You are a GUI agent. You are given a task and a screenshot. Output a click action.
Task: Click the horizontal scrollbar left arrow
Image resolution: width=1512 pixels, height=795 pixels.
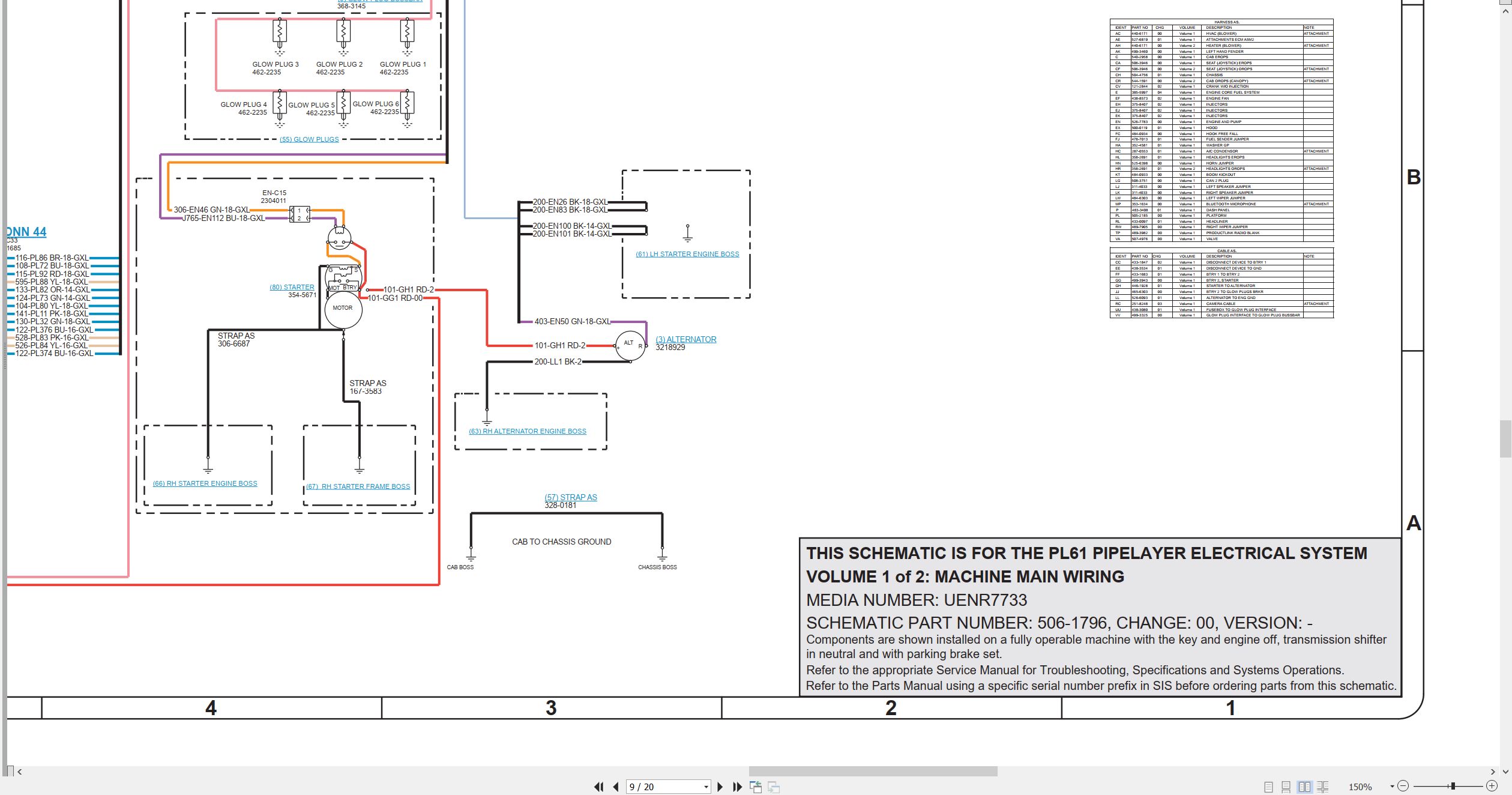click(x=20, y=772)
